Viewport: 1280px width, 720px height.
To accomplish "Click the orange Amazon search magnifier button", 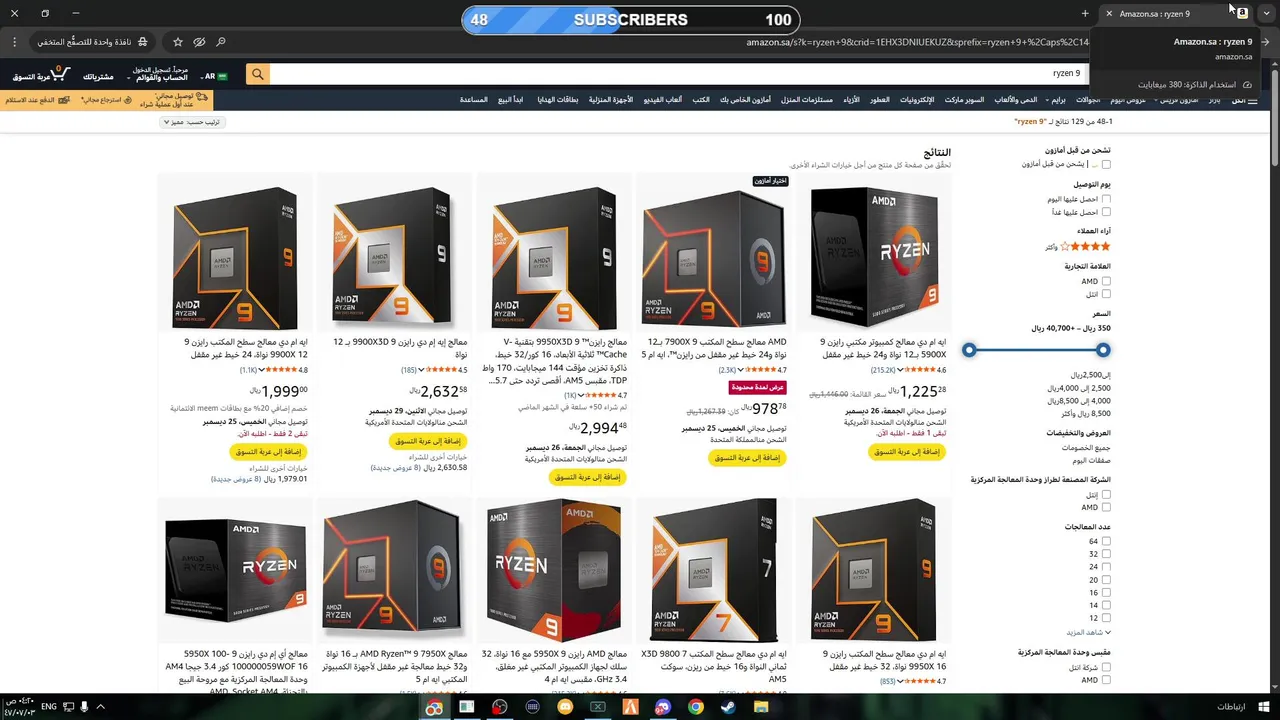I will click(258, 74).
